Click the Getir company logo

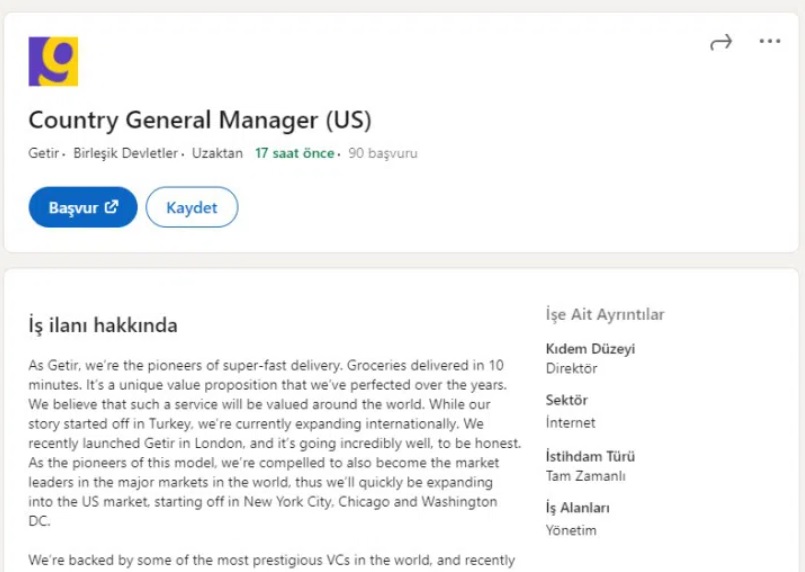click(53, 61)
